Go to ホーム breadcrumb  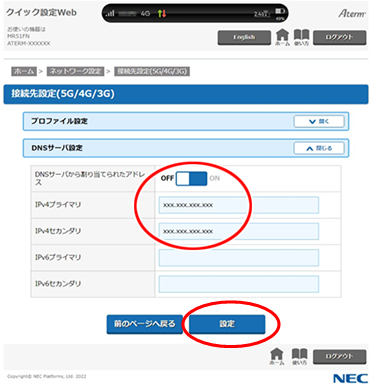coord(24,71)
